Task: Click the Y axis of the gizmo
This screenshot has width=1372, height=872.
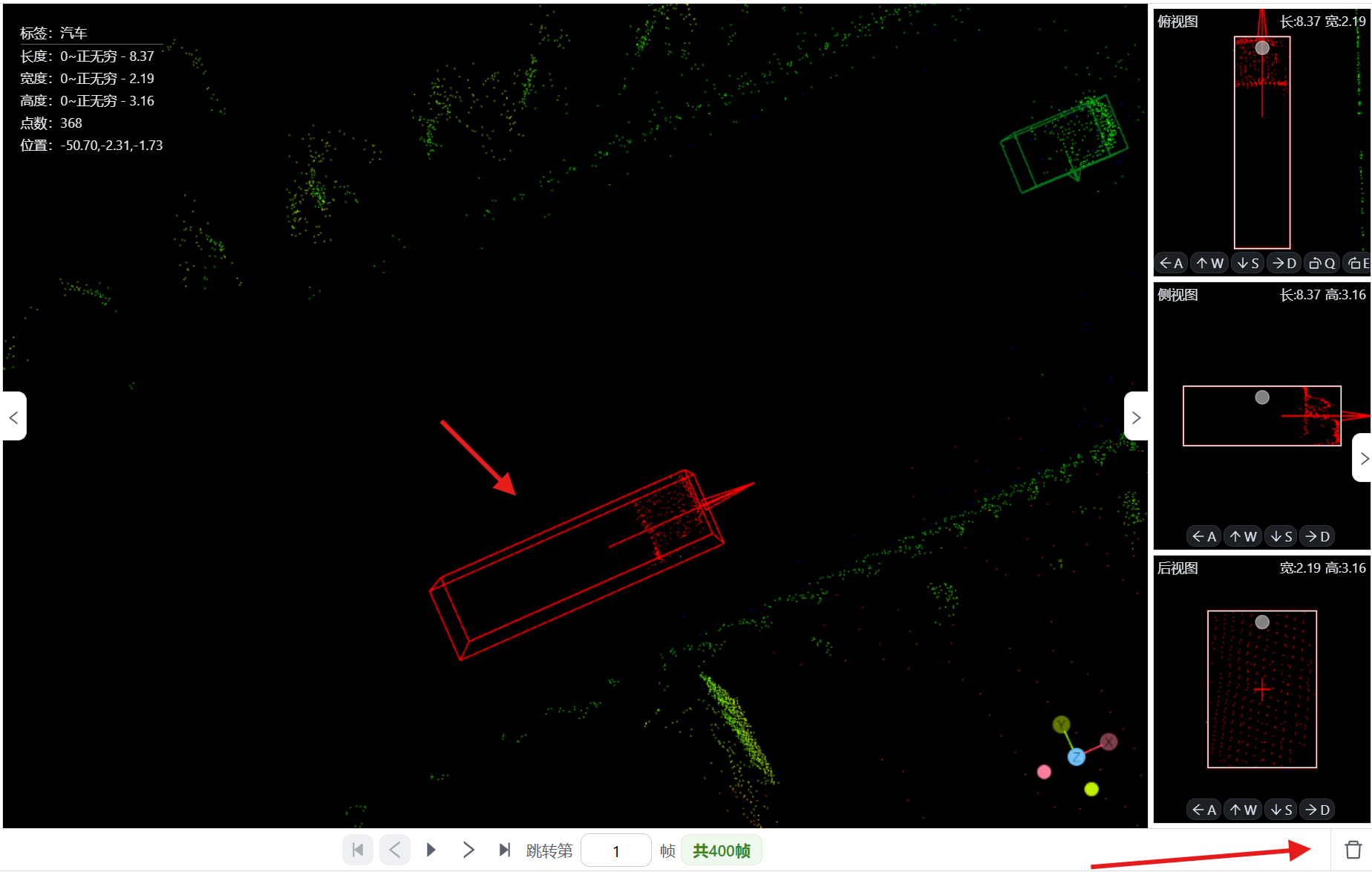Action: pyautogui.click(x=1062, y=725)
